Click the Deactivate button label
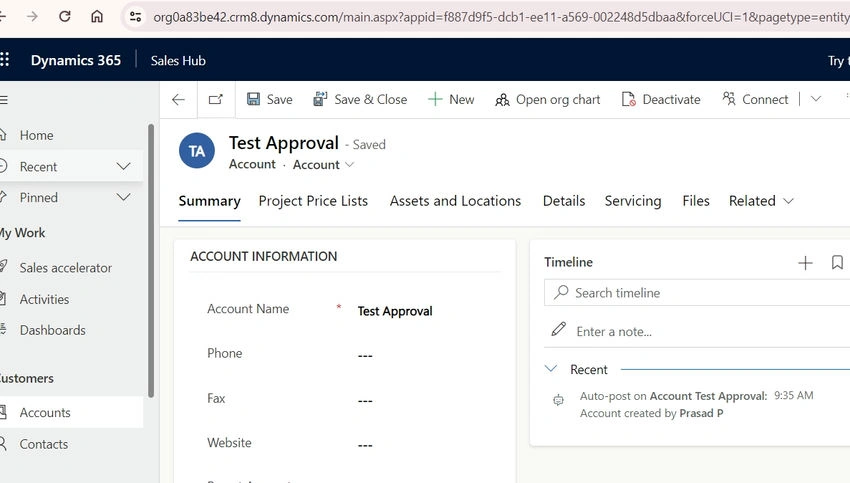This screenshot has height=483, width=850. click(x=671, y=99)
